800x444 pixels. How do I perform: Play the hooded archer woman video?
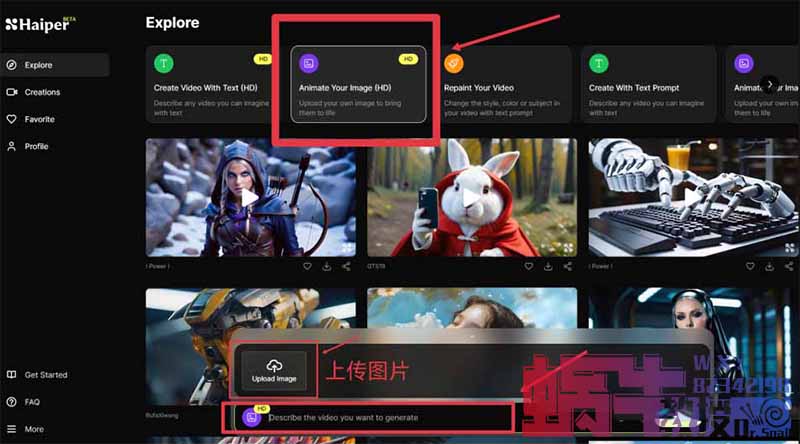(x=250, y=197)
